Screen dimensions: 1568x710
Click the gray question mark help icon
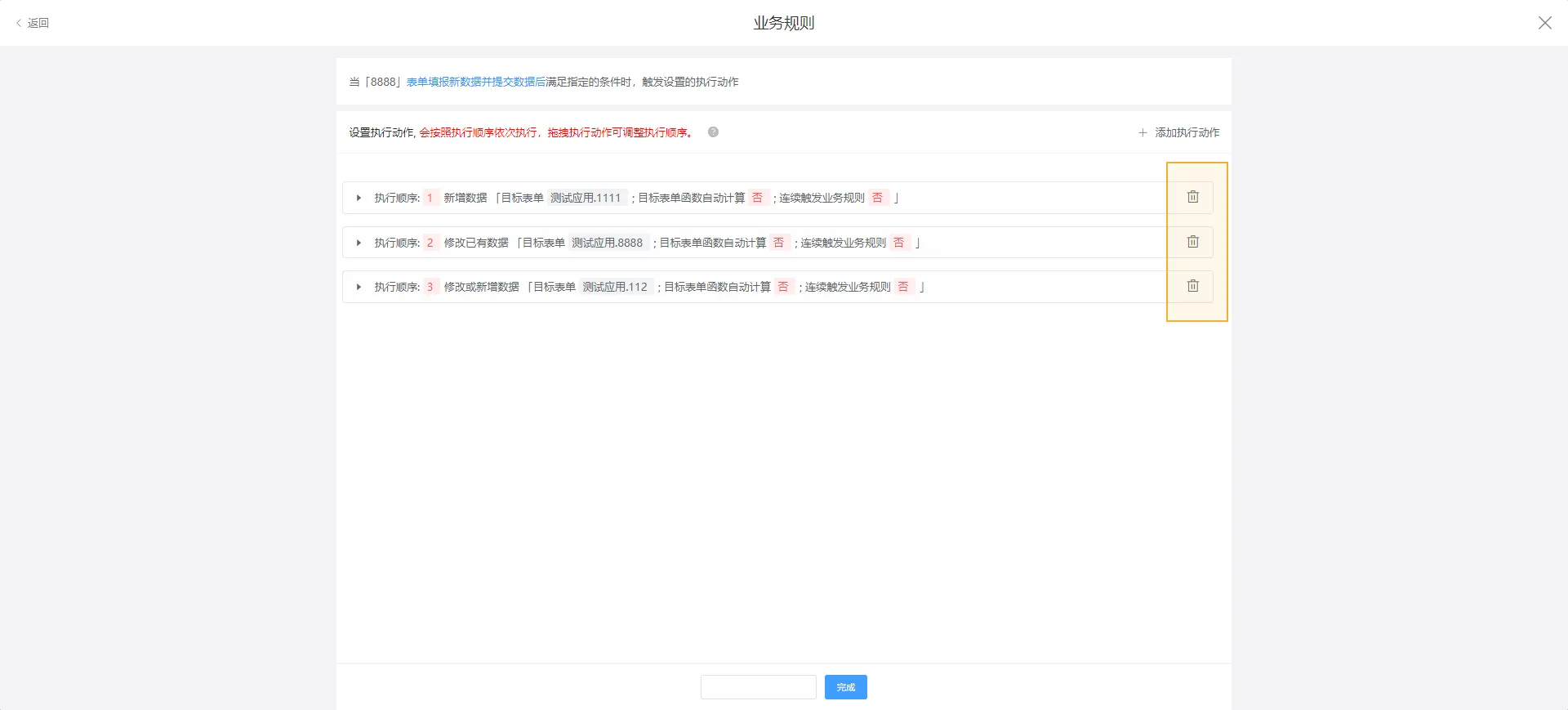713,132
